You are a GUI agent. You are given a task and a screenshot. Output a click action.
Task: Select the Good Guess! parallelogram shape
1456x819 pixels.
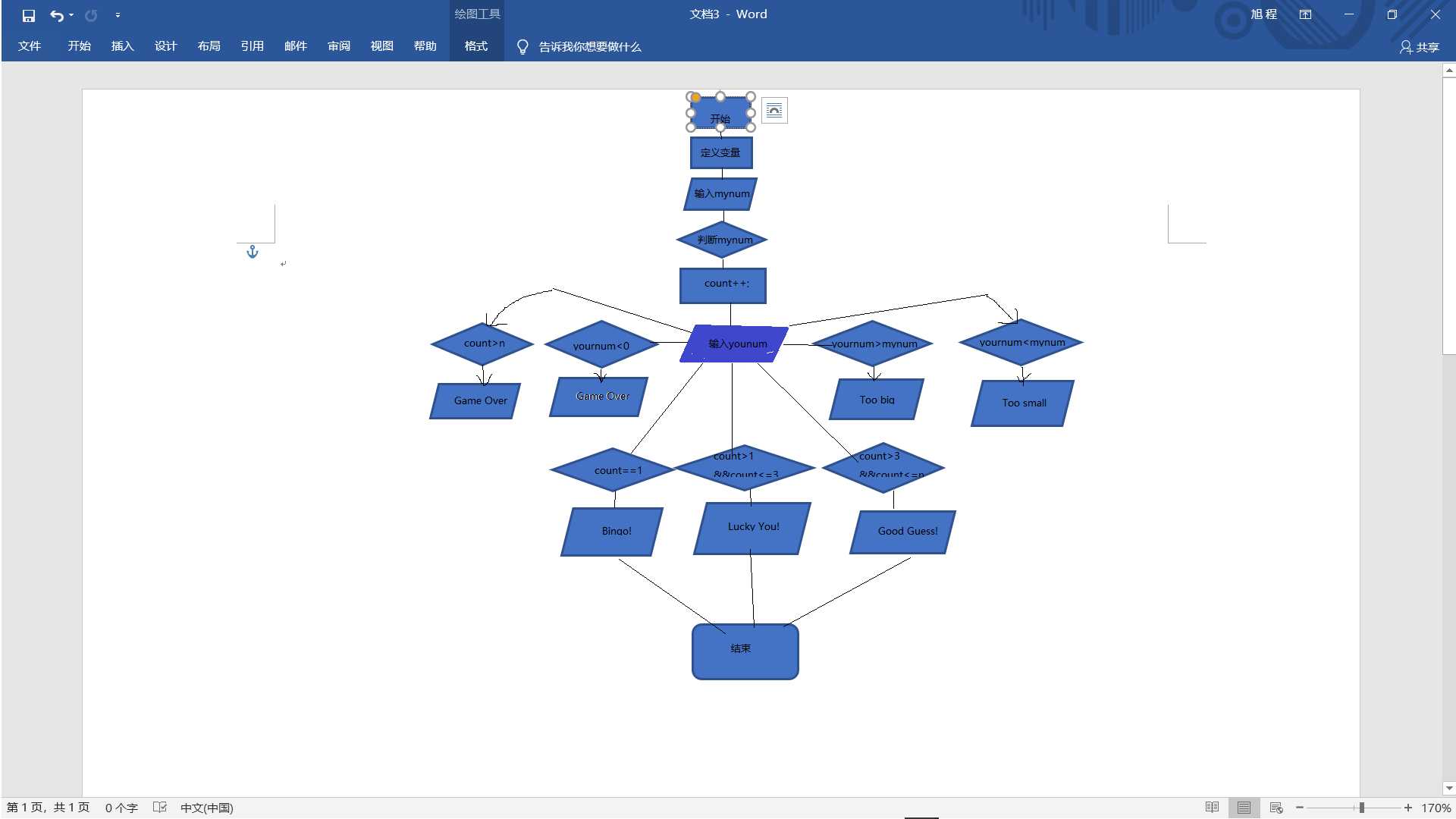tap(902, 532)
